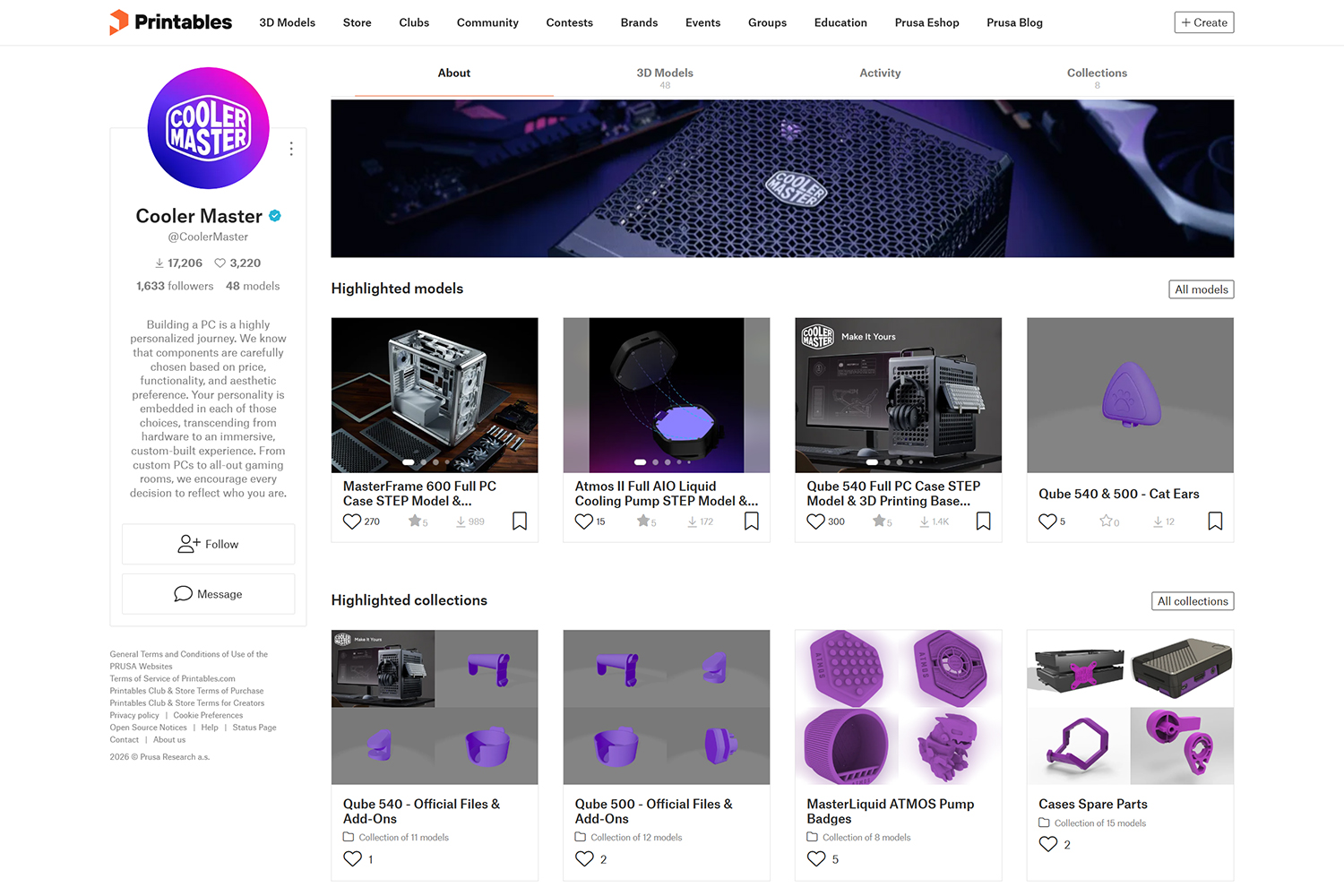Click the download arrow icon next to 17,206
The height and width of the screenshot is (896, 1344).
pyautogui.click(x=159, y=263)
